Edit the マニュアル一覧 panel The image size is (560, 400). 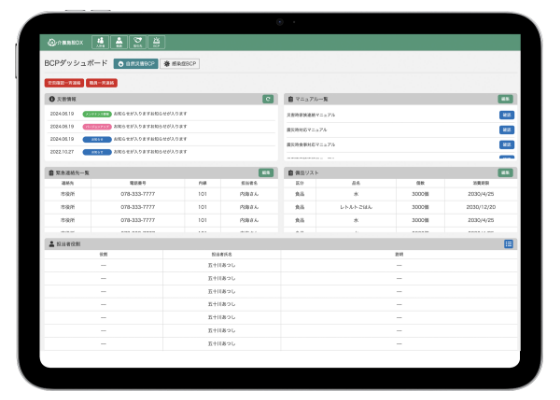505,99
